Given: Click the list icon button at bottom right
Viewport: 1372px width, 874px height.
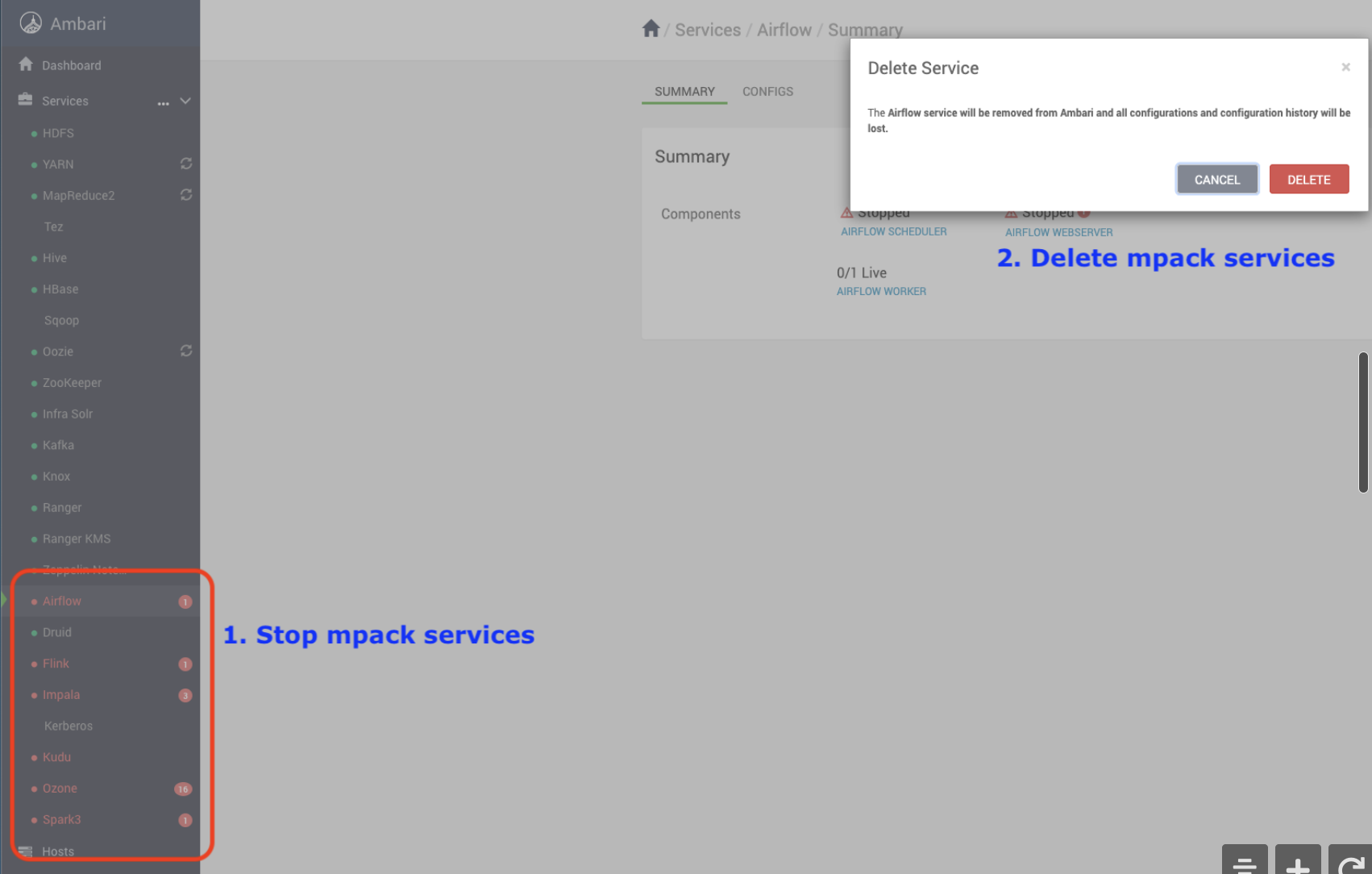Looking at the screenshot, I should [1245, 861].
